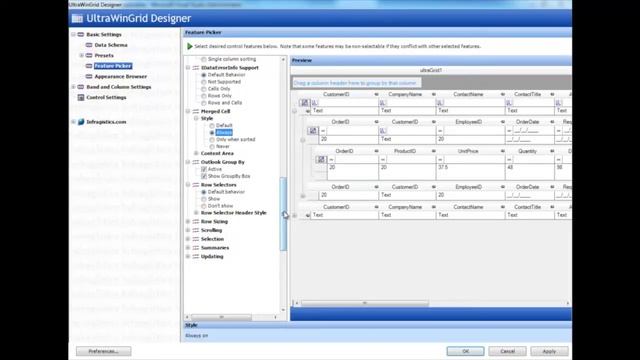The height and width of the screenshot is (360, 640).
Task: Click the pin icon in UnitPrice header
Action: click(502, 151)
